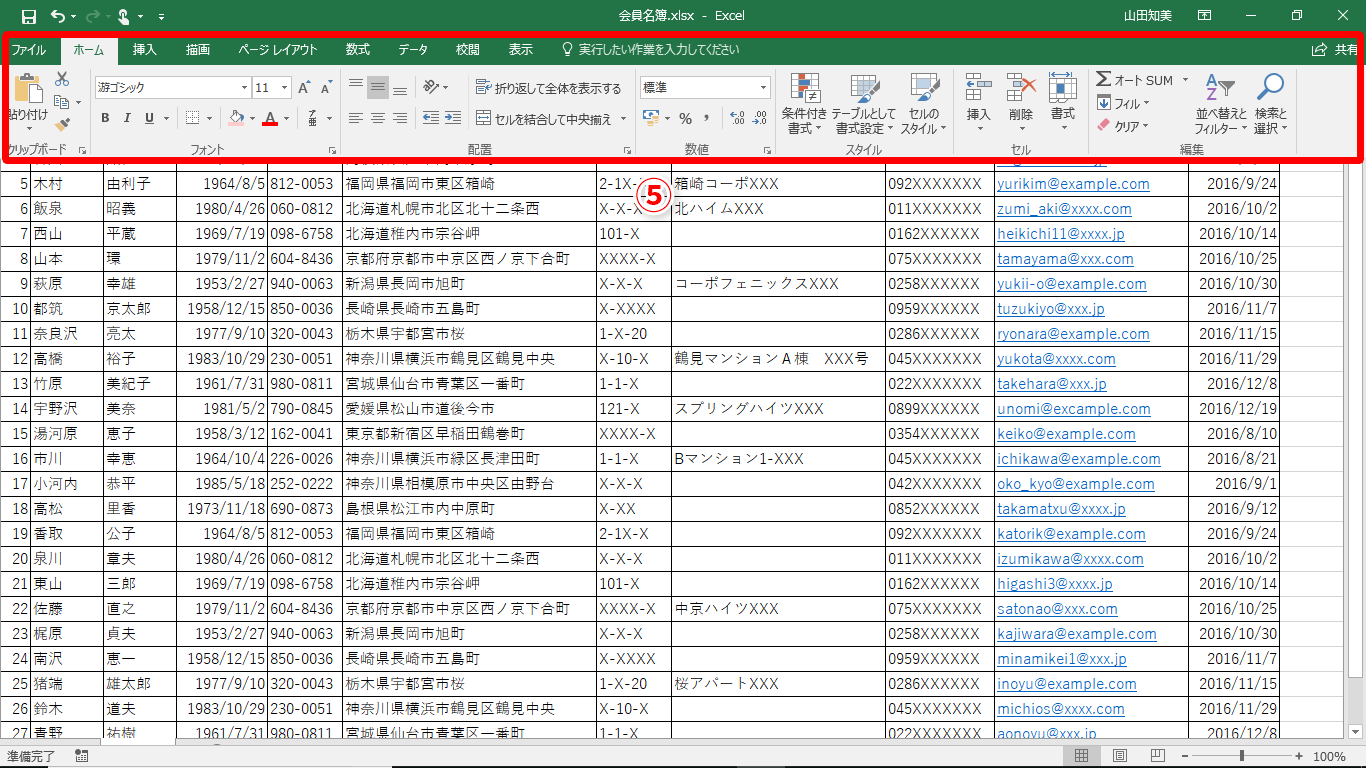The width and height of the screenshot is (1366, 768).
Task: Toggle align text right
Action: (399, 118)
